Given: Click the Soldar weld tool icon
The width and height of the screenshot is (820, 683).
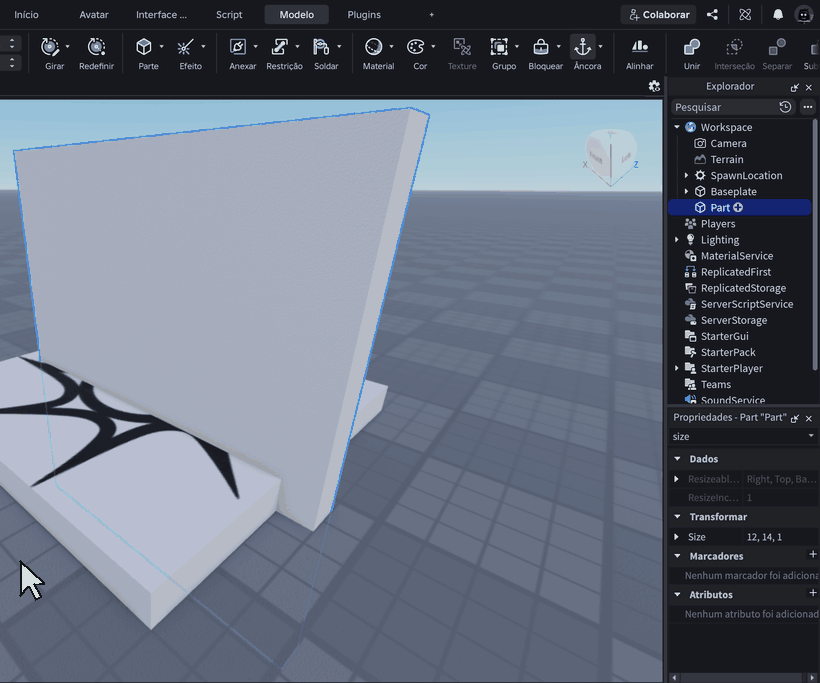Looking at the screenshot, I should coord(321,48).
